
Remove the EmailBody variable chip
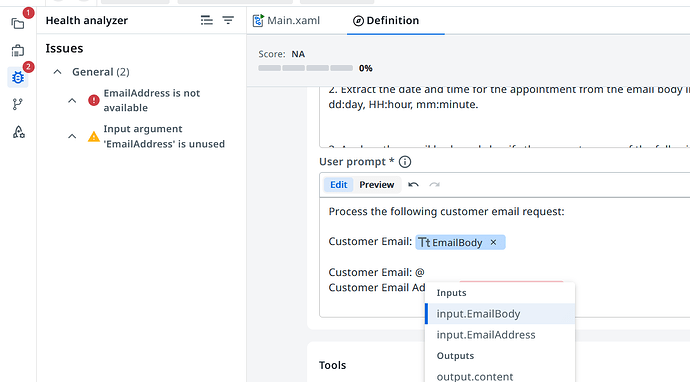point(493,242)
